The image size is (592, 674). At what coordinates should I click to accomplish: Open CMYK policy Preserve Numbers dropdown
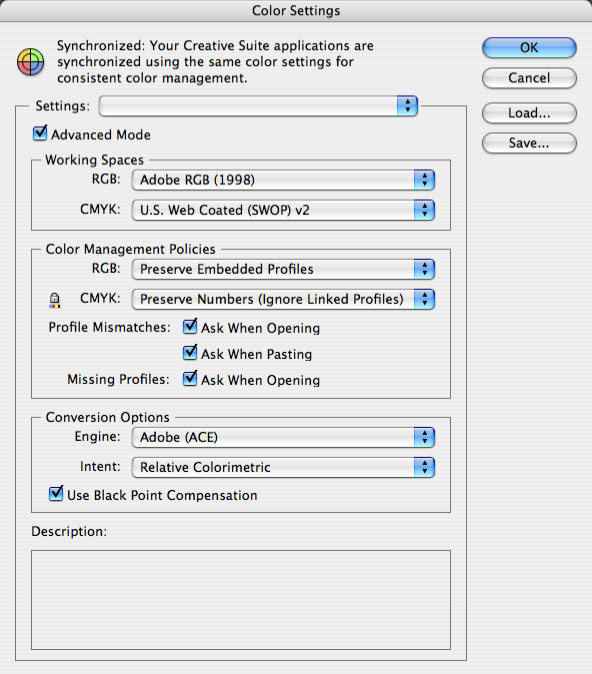pyautogui.click(x=283, y=299)
